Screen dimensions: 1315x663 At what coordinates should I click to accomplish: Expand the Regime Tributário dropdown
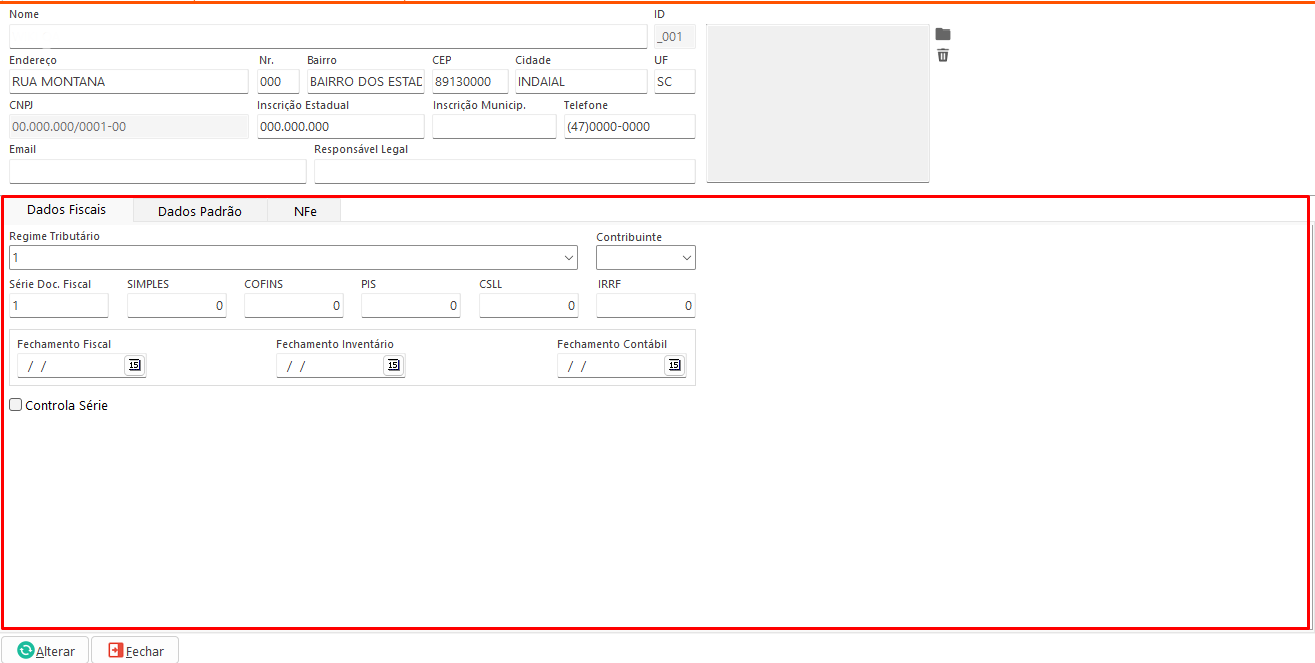click(x=567, y=258)
